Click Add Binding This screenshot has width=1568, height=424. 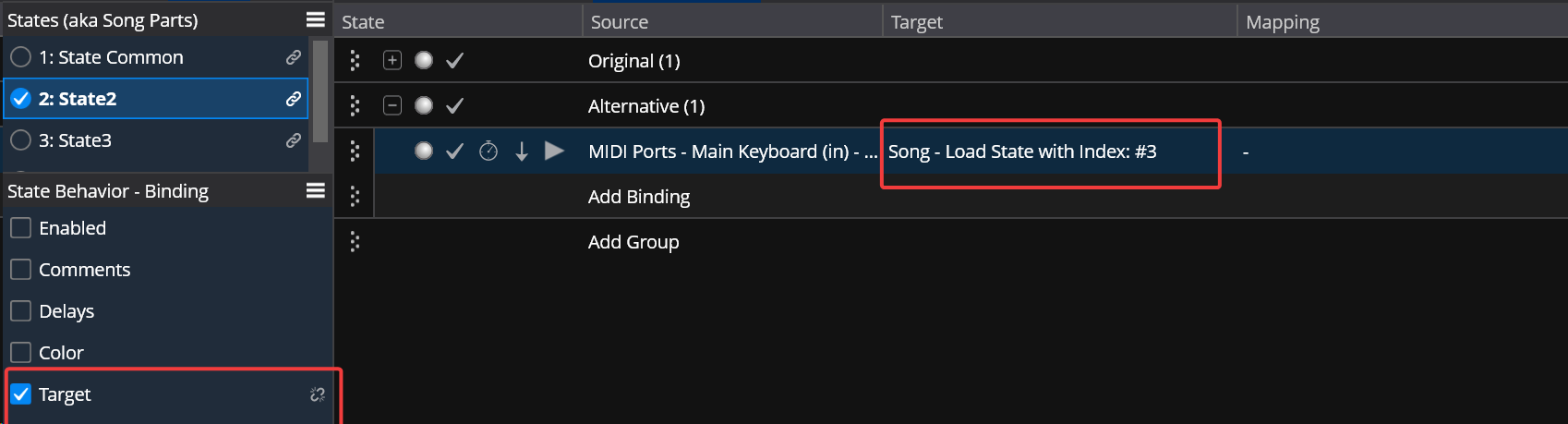pyautogui.click(x=639, y=197)
